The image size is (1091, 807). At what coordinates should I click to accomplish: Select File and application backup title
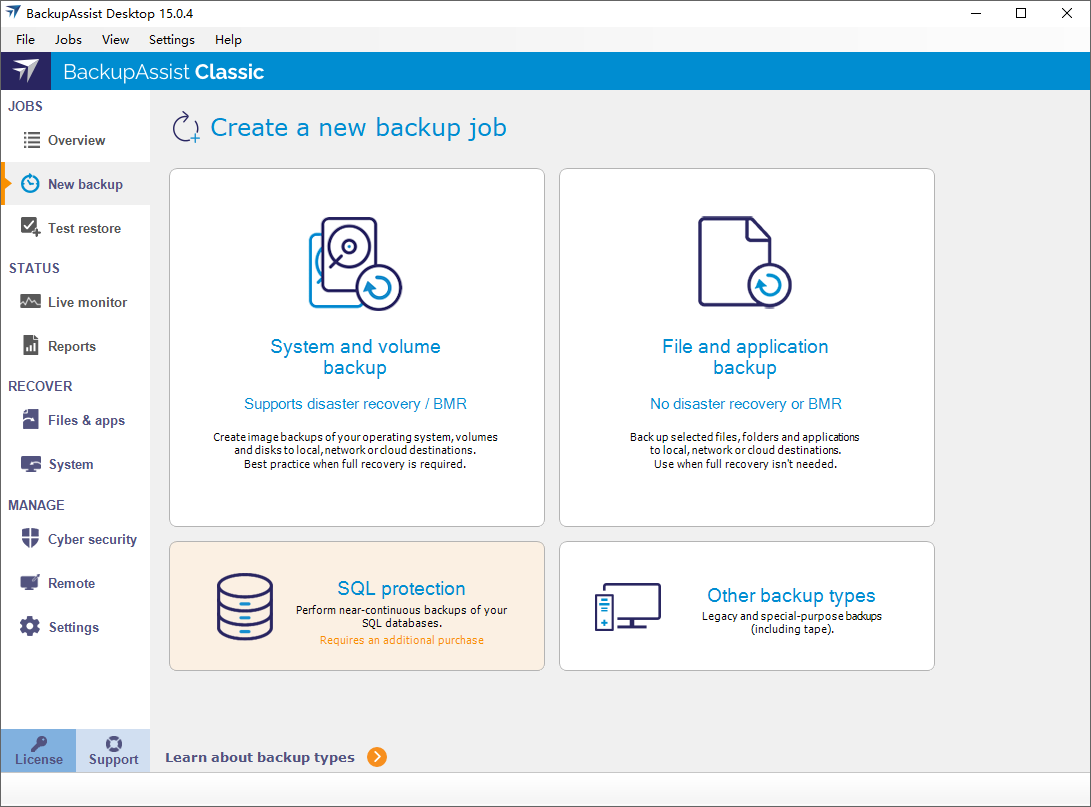(x=745, y=357)
